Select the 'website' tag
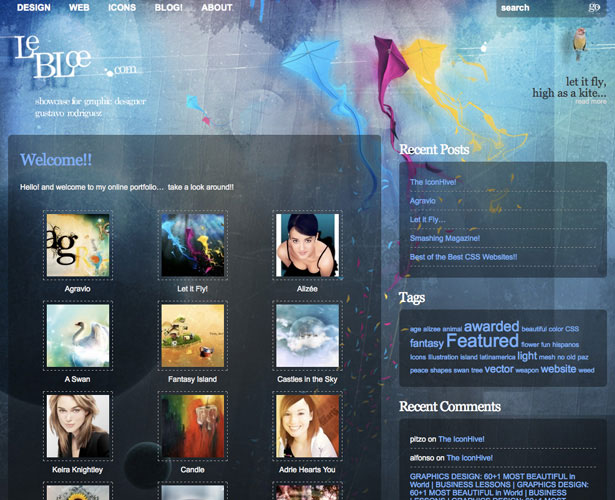This screenshot has height=500, width=615. [558, 369]
